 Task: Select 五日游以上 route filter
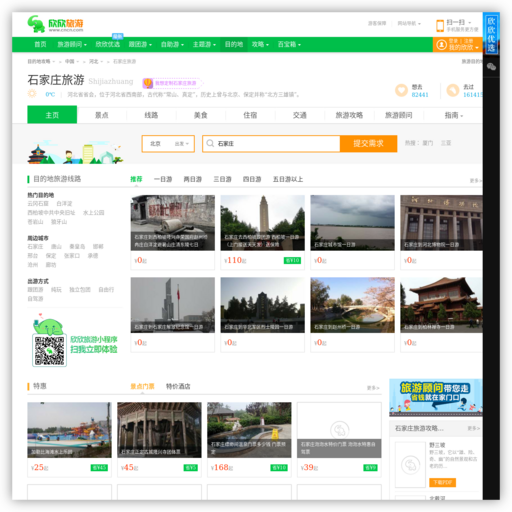(288, 179)
